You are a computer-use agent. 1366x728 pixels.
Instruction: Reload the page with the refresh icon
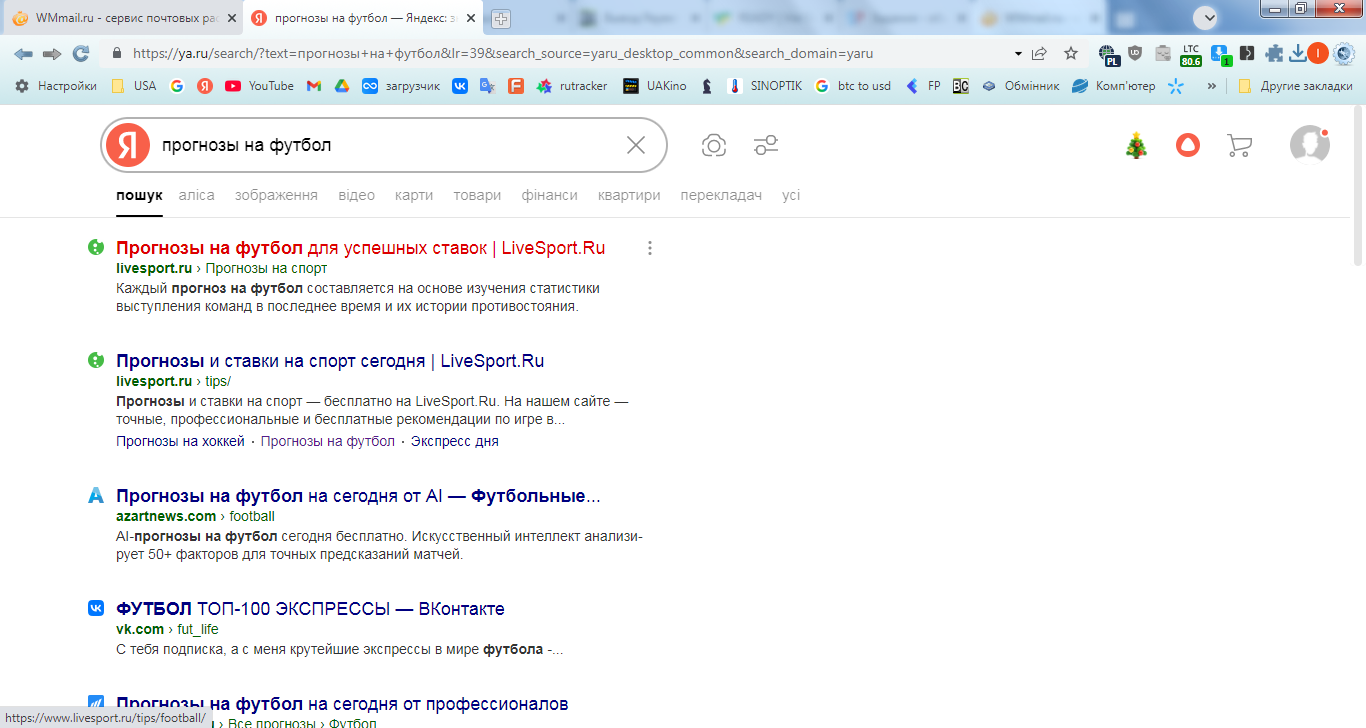[81, 54]
